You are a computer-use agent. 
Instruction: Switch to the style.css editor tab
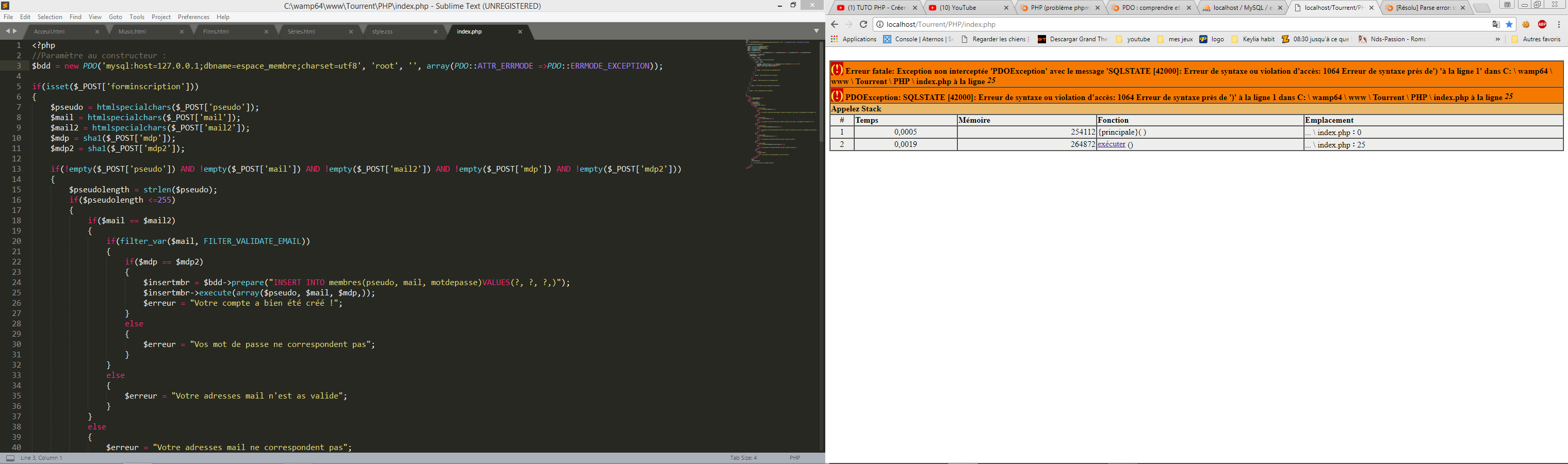(x=383, y=31)
